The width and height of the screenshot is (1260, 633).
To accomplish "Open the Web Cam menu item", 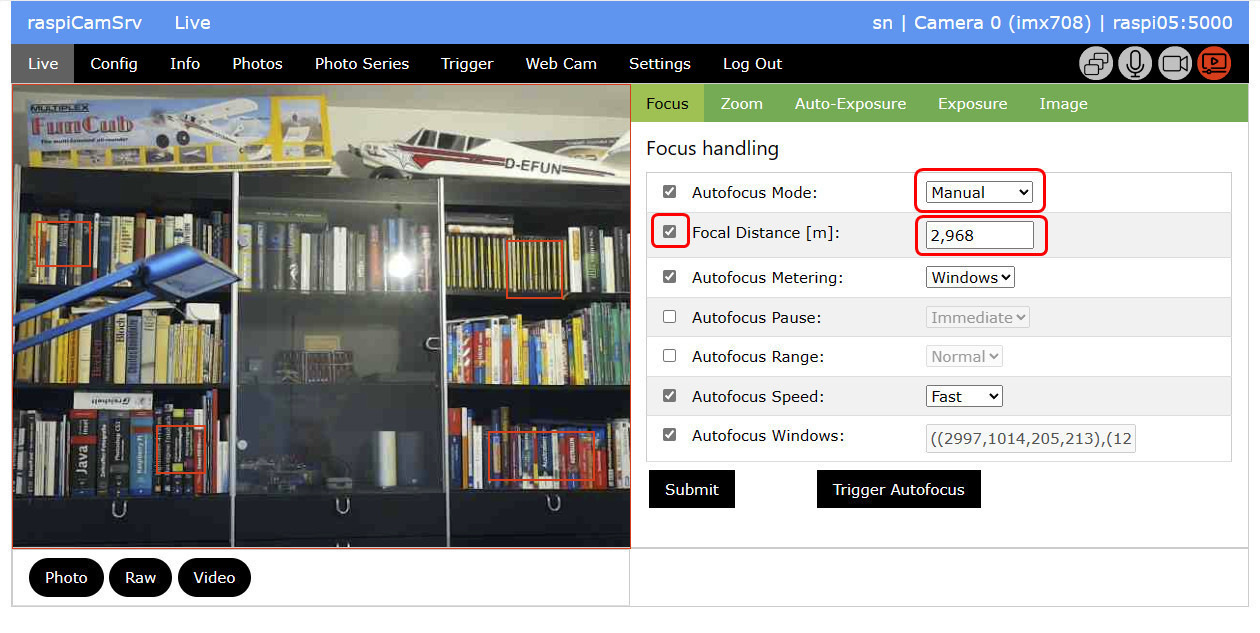I will (x=560, y=64).
